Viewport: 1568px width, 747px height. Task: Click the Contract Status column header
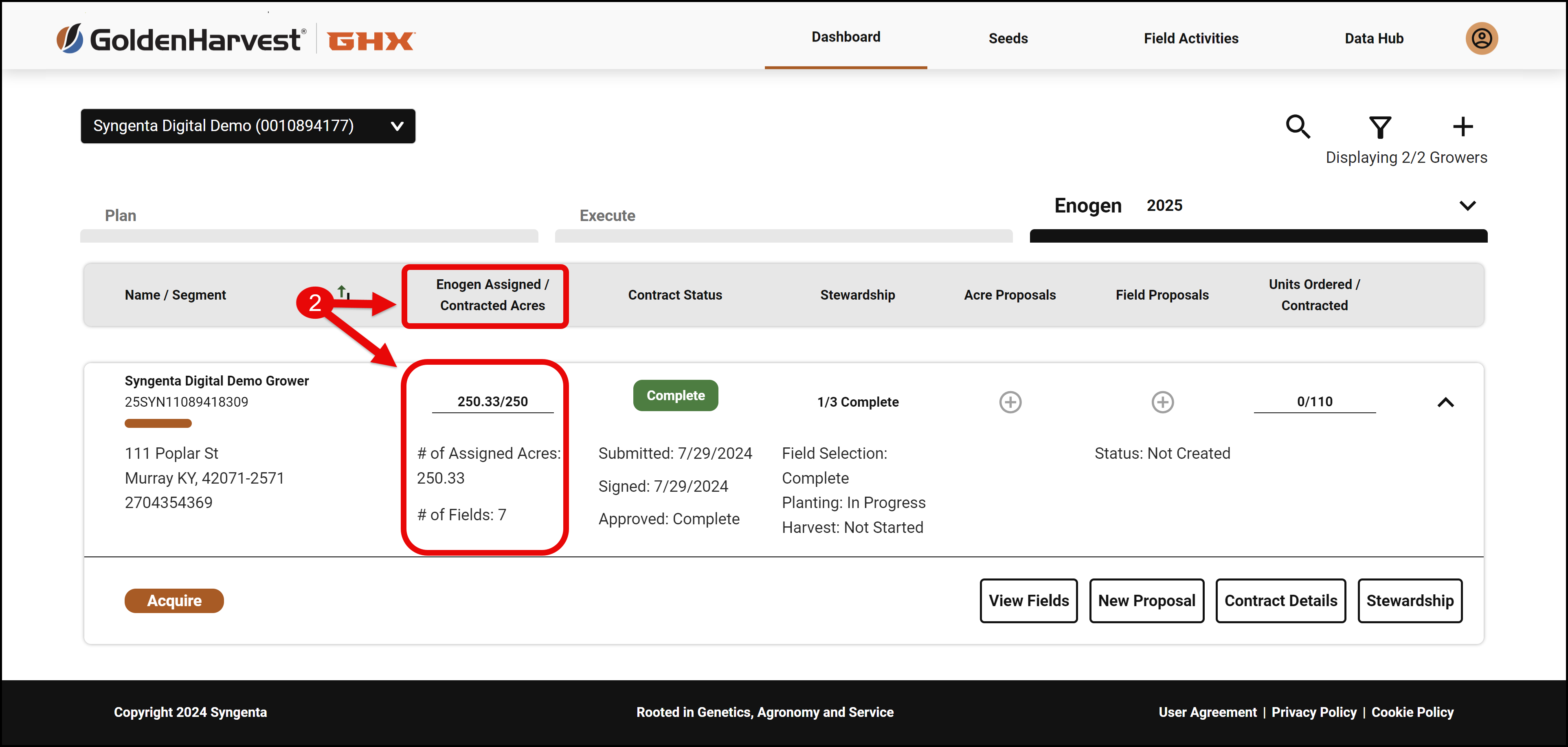click(x=674, y=295)
